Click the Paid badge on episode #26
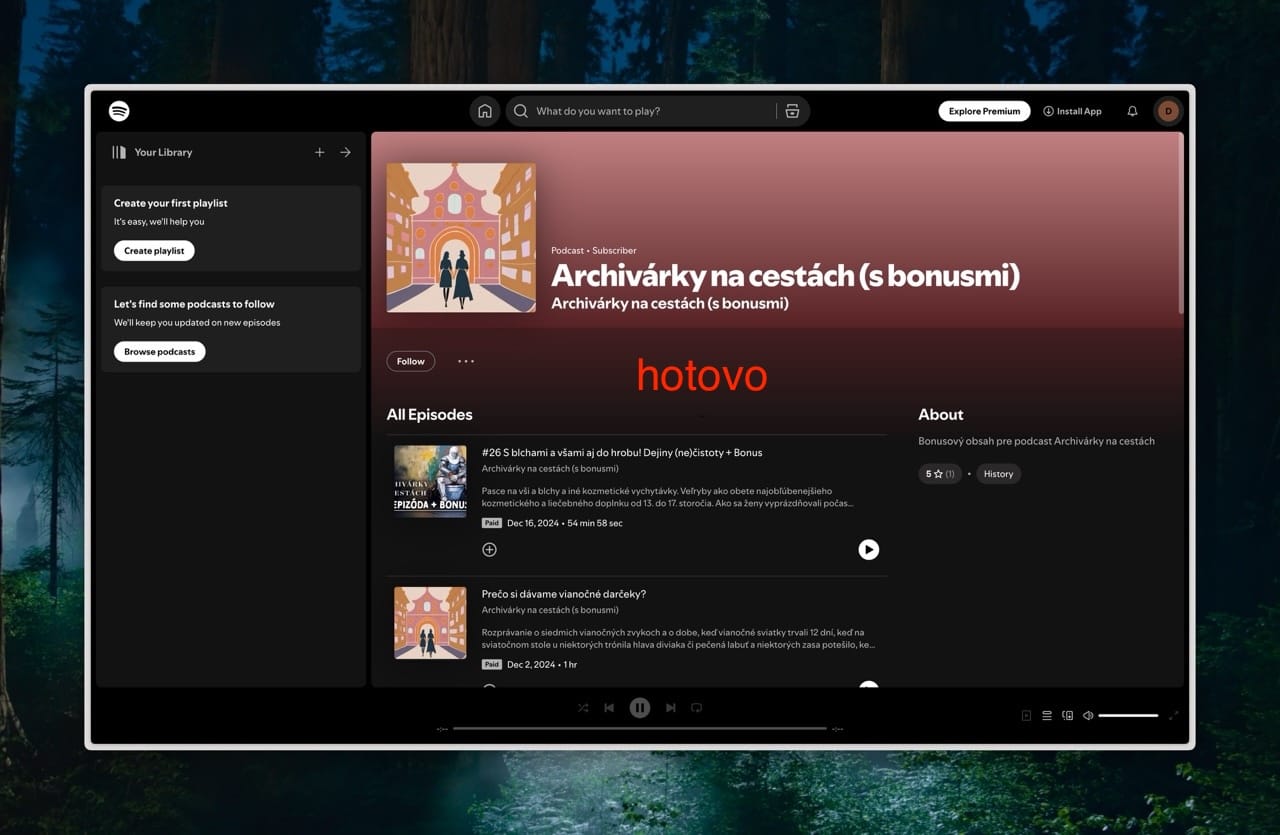 (491, 523)
